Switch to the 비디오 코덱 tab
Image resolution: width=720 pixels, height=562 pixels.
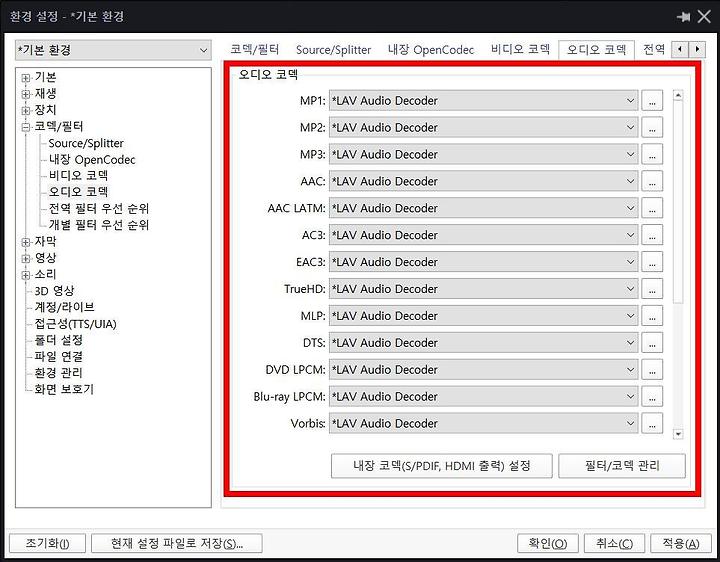[x=520, y=49]
